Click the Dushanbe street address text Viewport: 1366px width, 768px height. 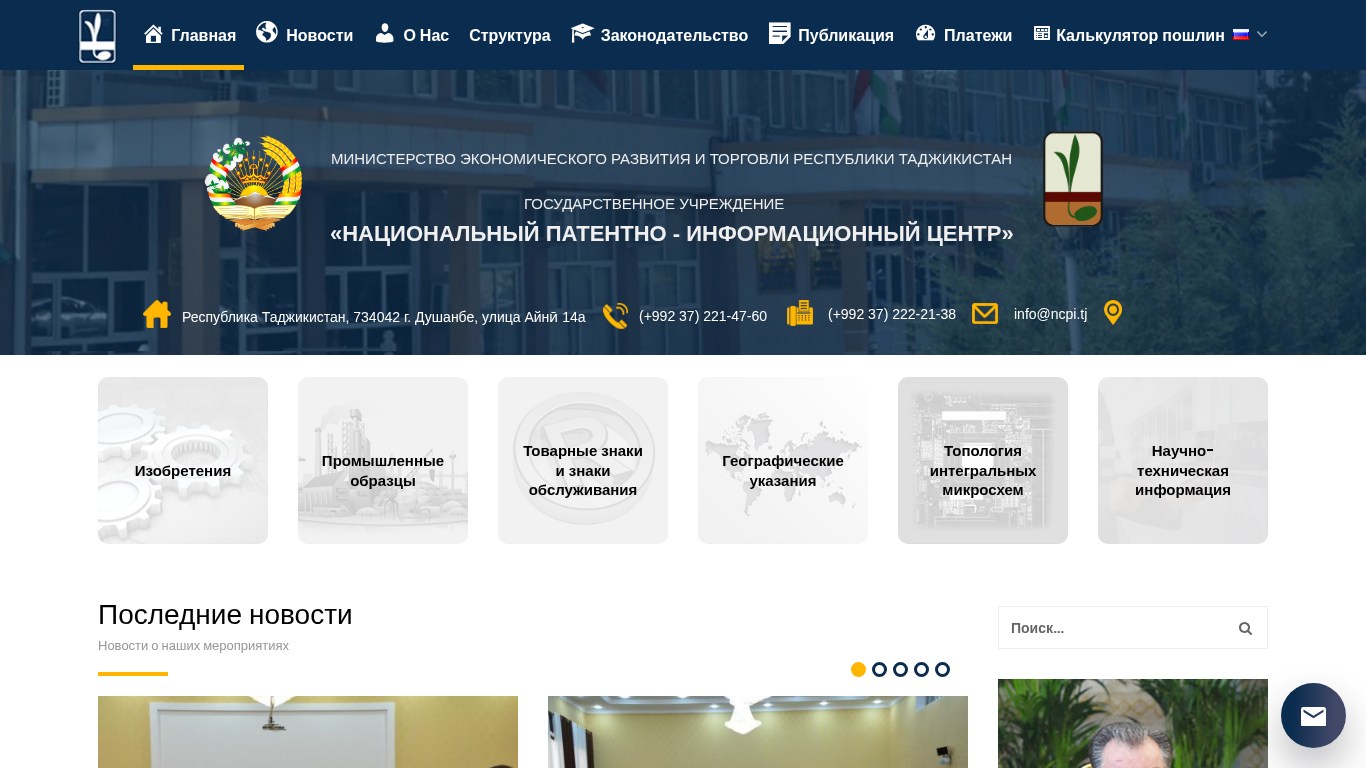click(384, 317)
